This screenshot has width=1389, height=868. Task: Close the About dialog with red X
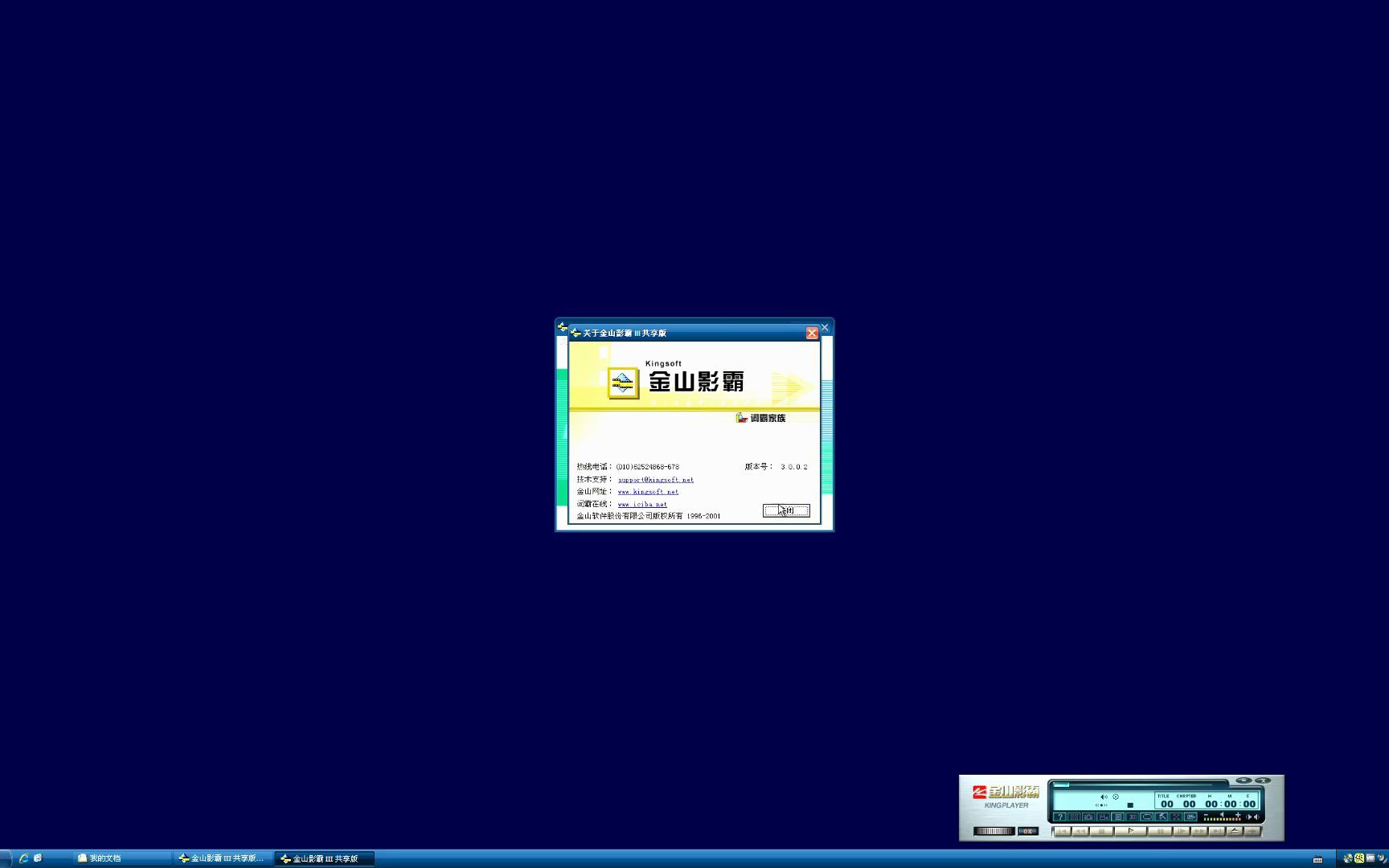click(x=812, y=333)
